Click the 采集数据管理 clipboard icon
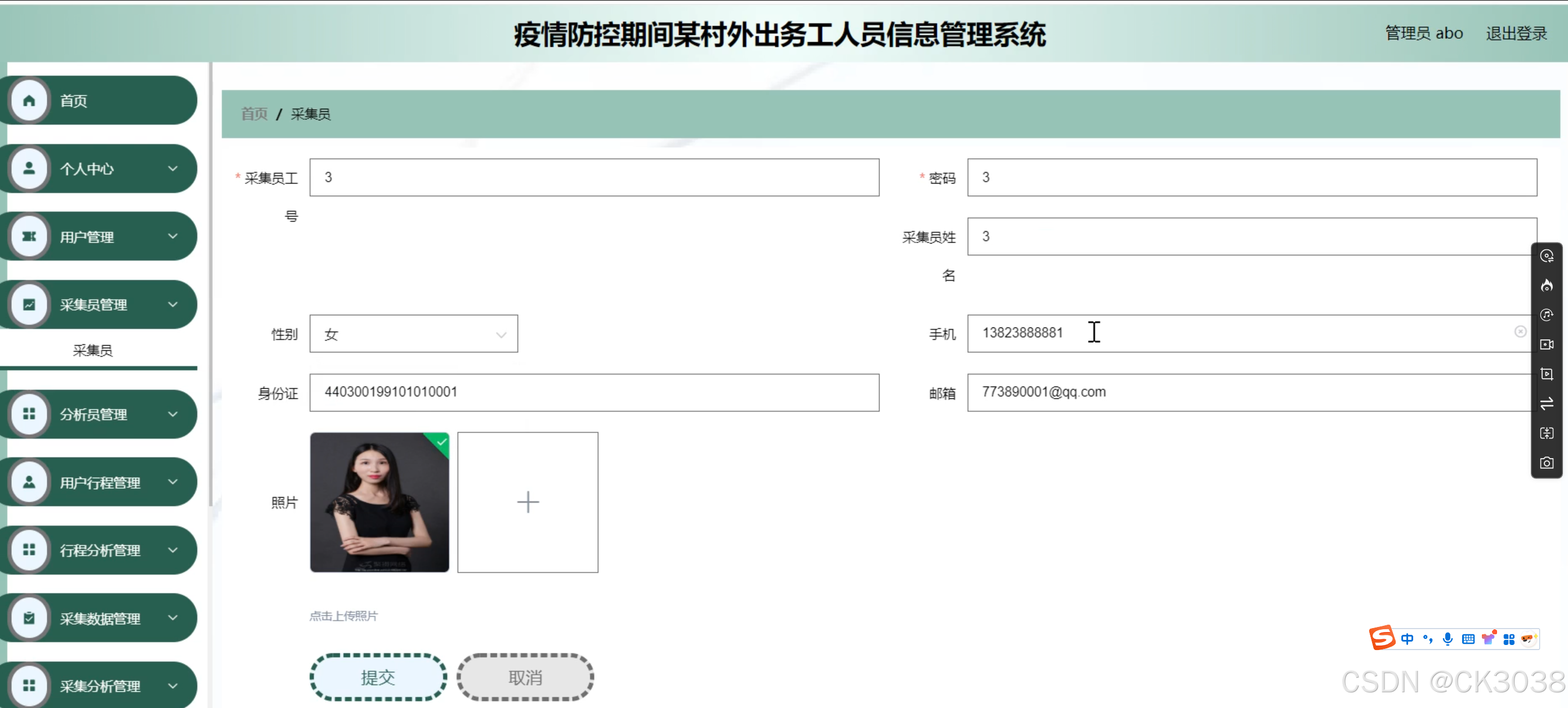Screen dimensions: 1568x708 29,618
